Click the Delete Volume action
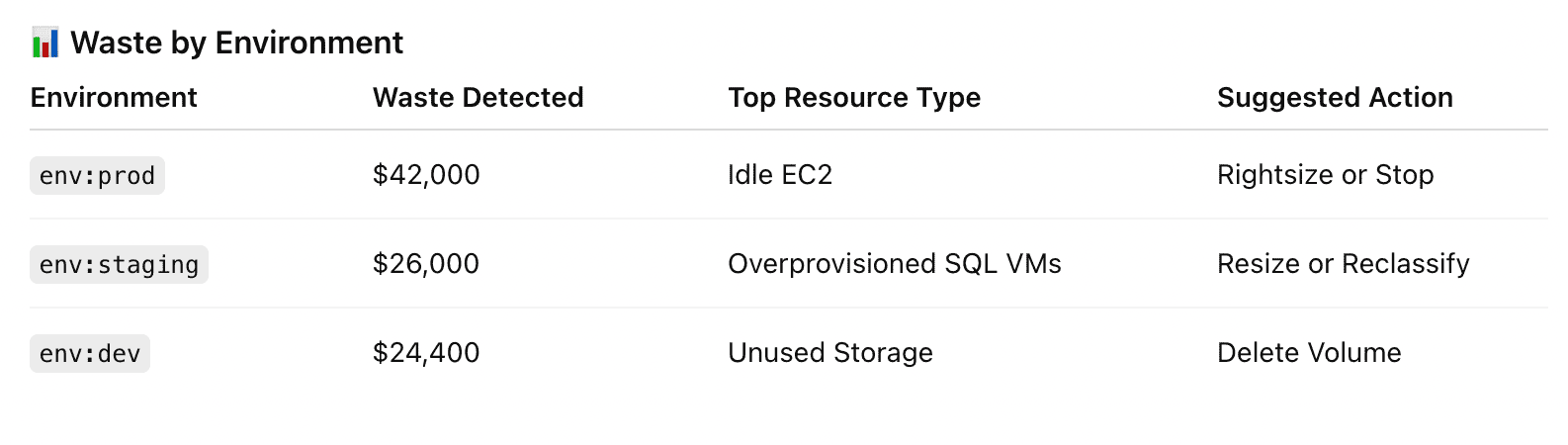This screenshot has height=445, width=1568. (x=1309, y=353)
